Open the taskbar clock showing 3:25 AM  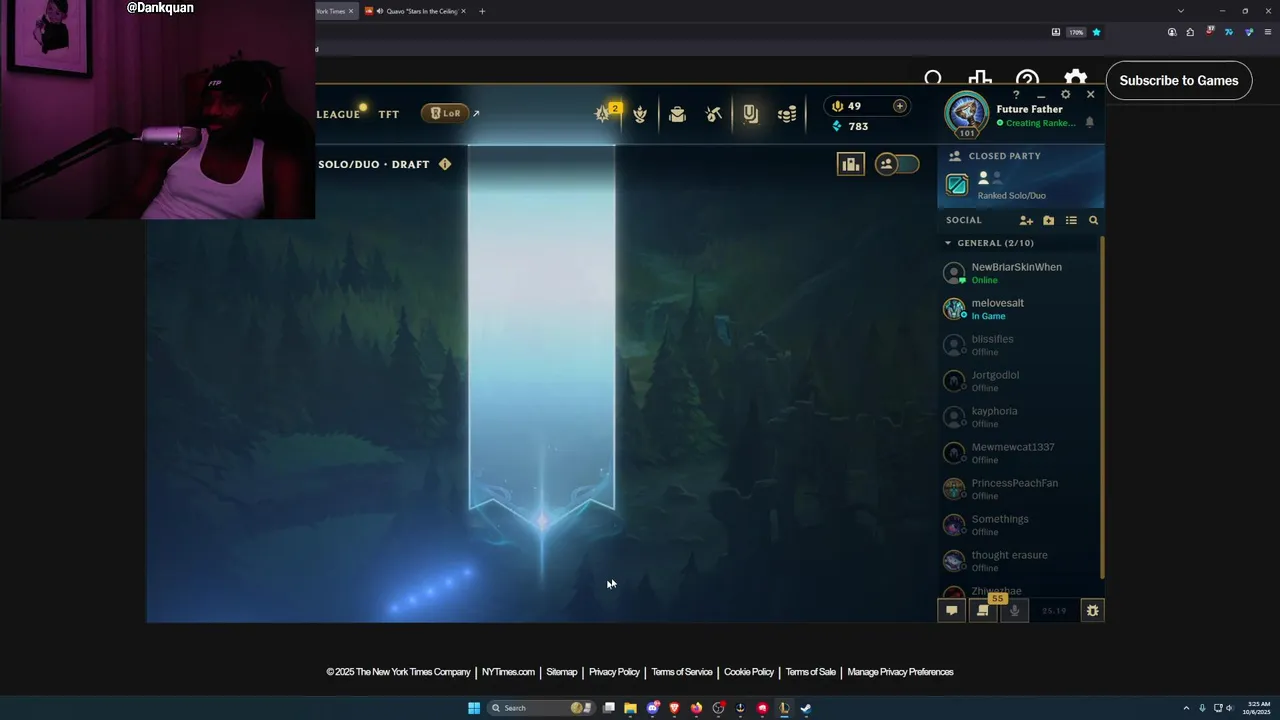coord(1256,708)
